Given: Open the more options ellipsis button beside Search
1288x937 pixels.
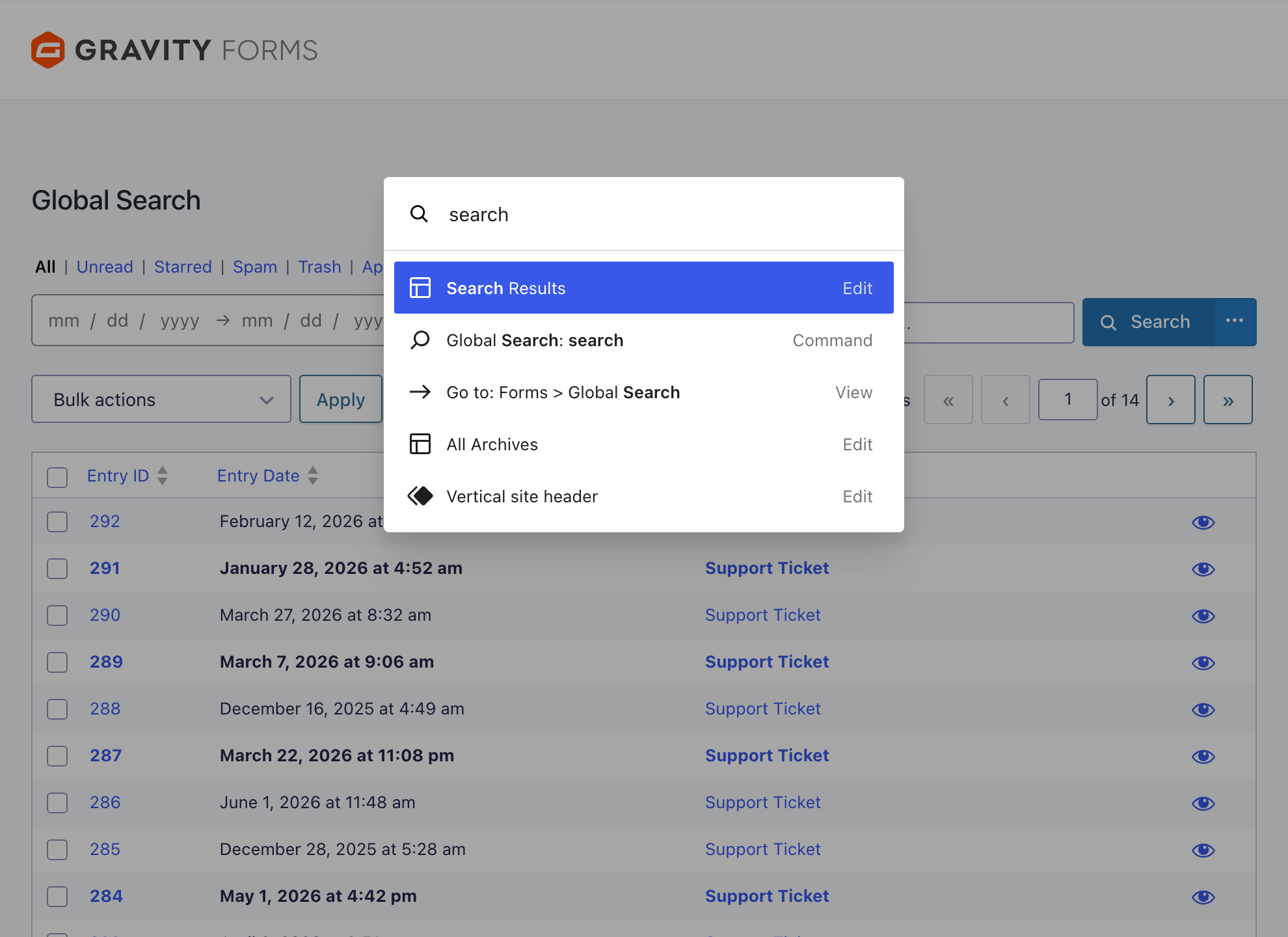Looking at the screenshot, I should coord(1235,321).
